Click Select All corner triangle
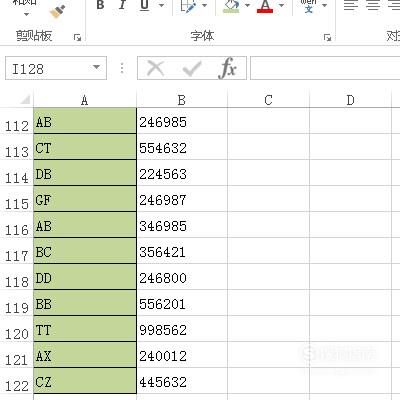The image size is (400, 400). pos(24,99)
